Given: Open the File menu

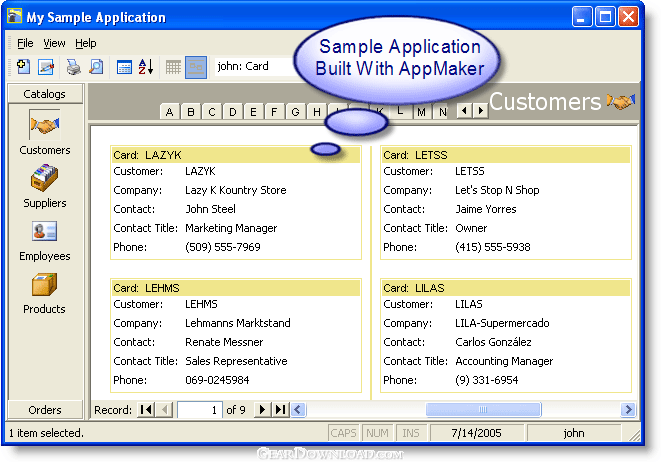Looking at the screenshot, I should [x=25, y=43].
